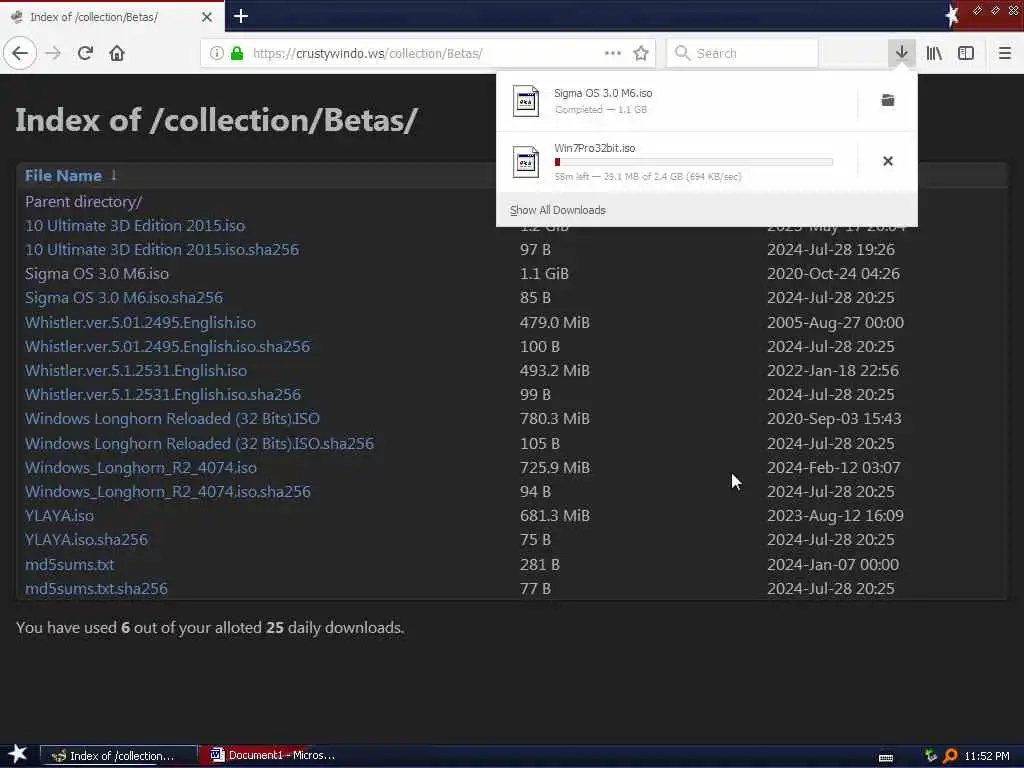Download Windows_Longhorn_R2_4074.iso
The image size is (1024, 768).
(141, 468)
